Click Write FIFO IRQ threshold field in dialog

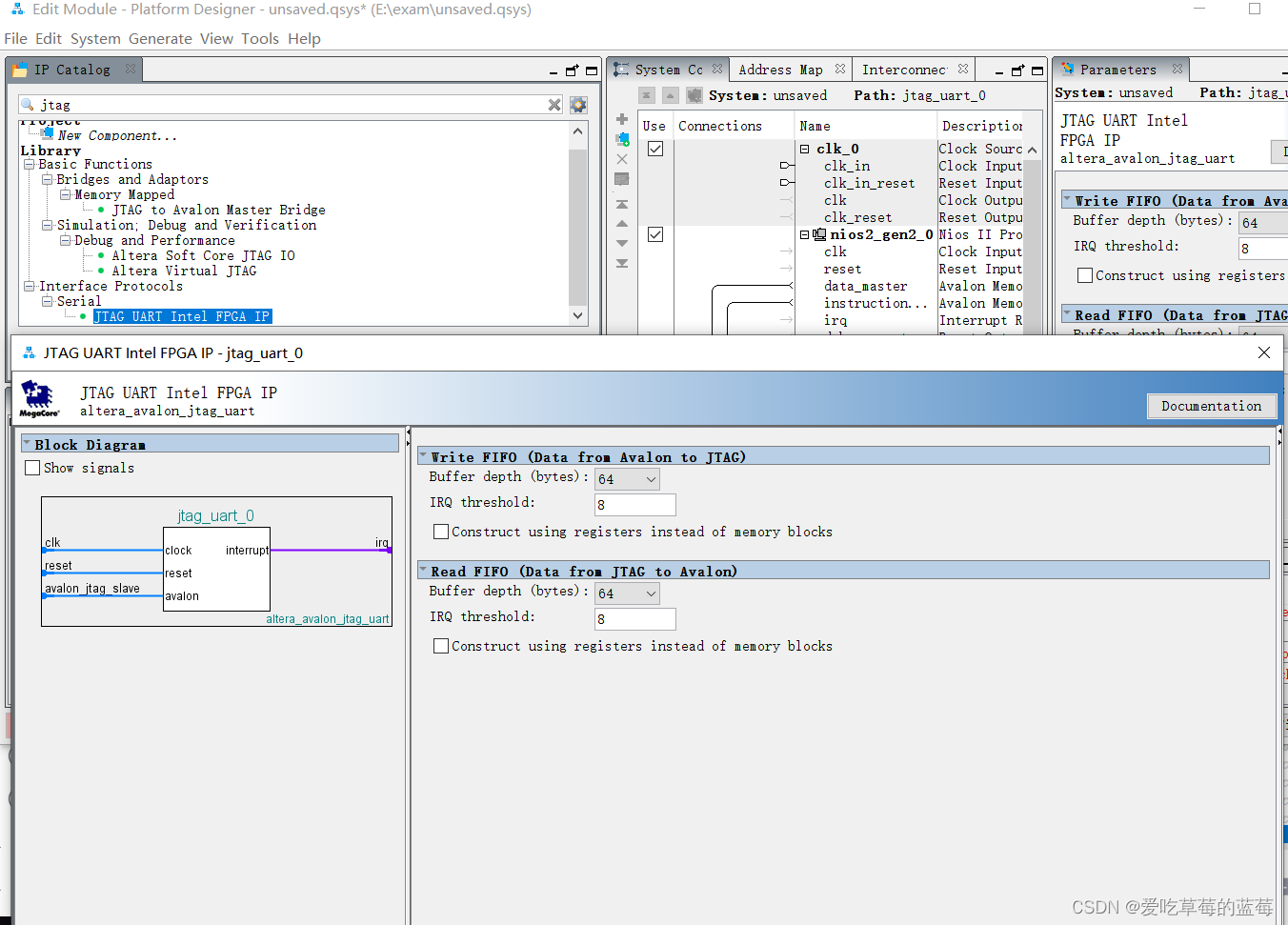coord(634,505)
